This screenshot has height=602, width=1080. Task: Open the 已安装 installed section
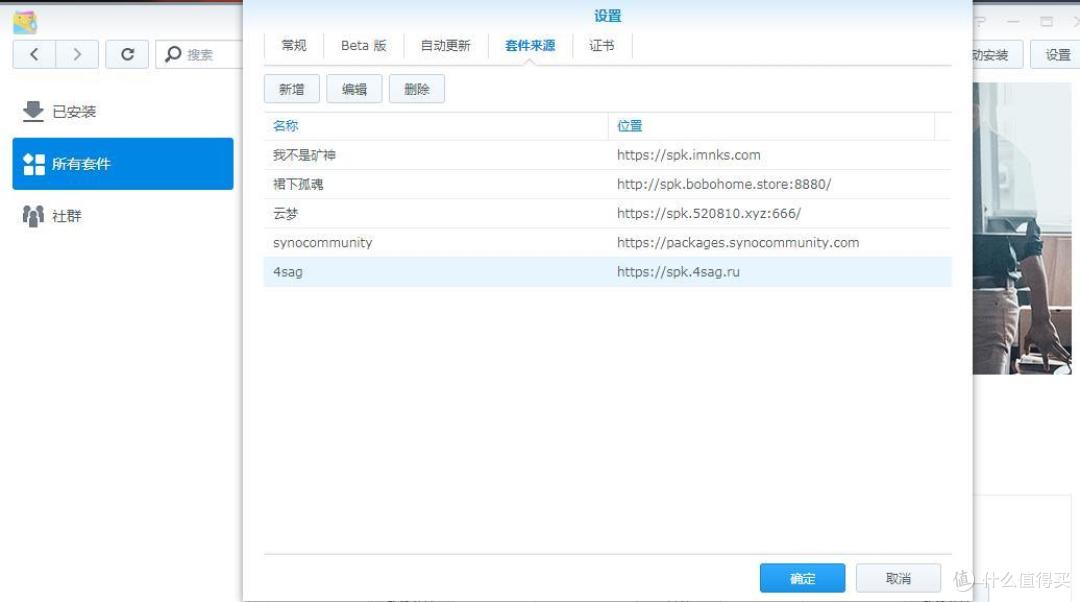pos(123,111)
